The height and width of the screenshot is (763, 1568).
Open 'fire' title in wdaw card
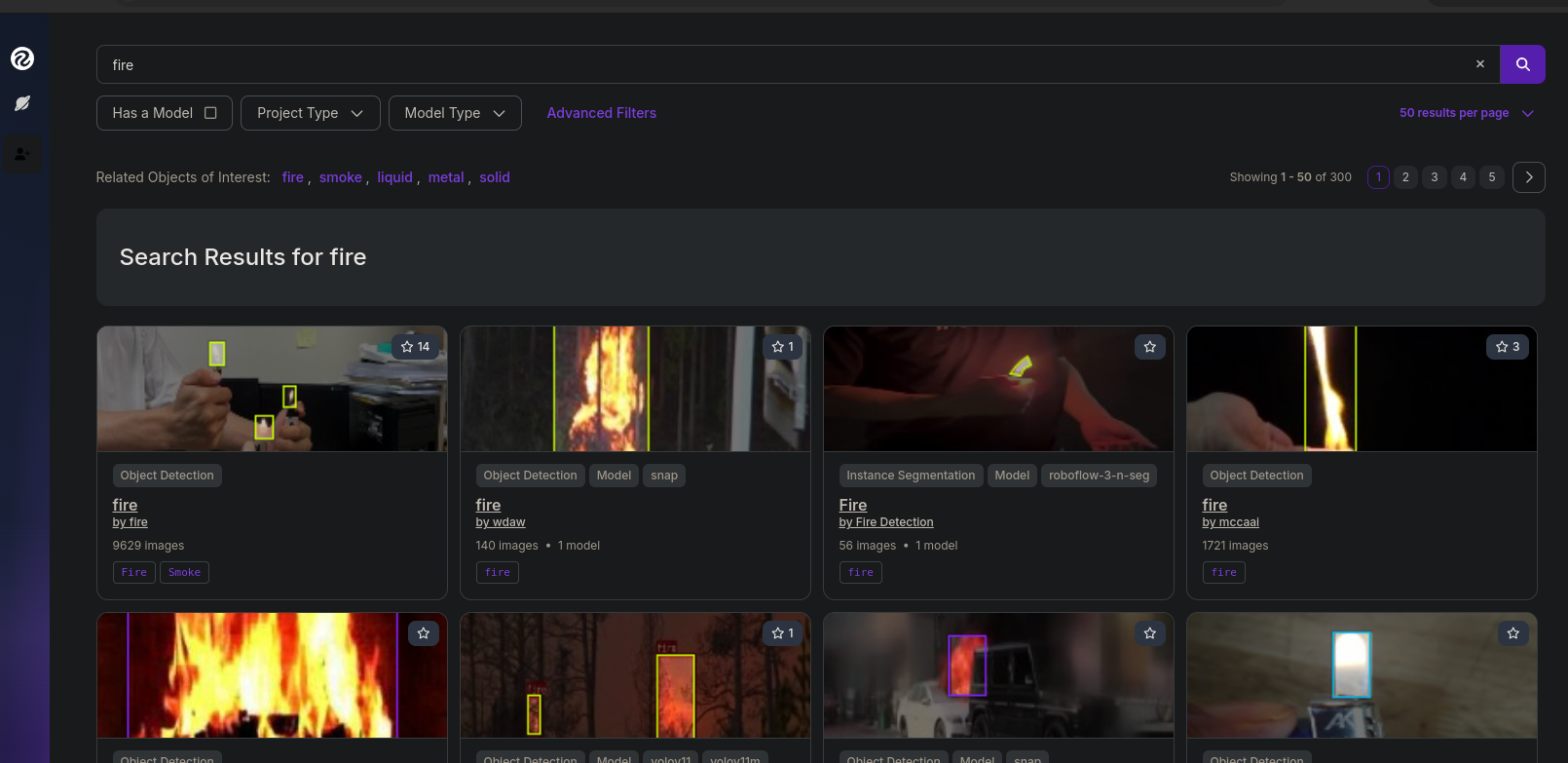pos(488,505)
